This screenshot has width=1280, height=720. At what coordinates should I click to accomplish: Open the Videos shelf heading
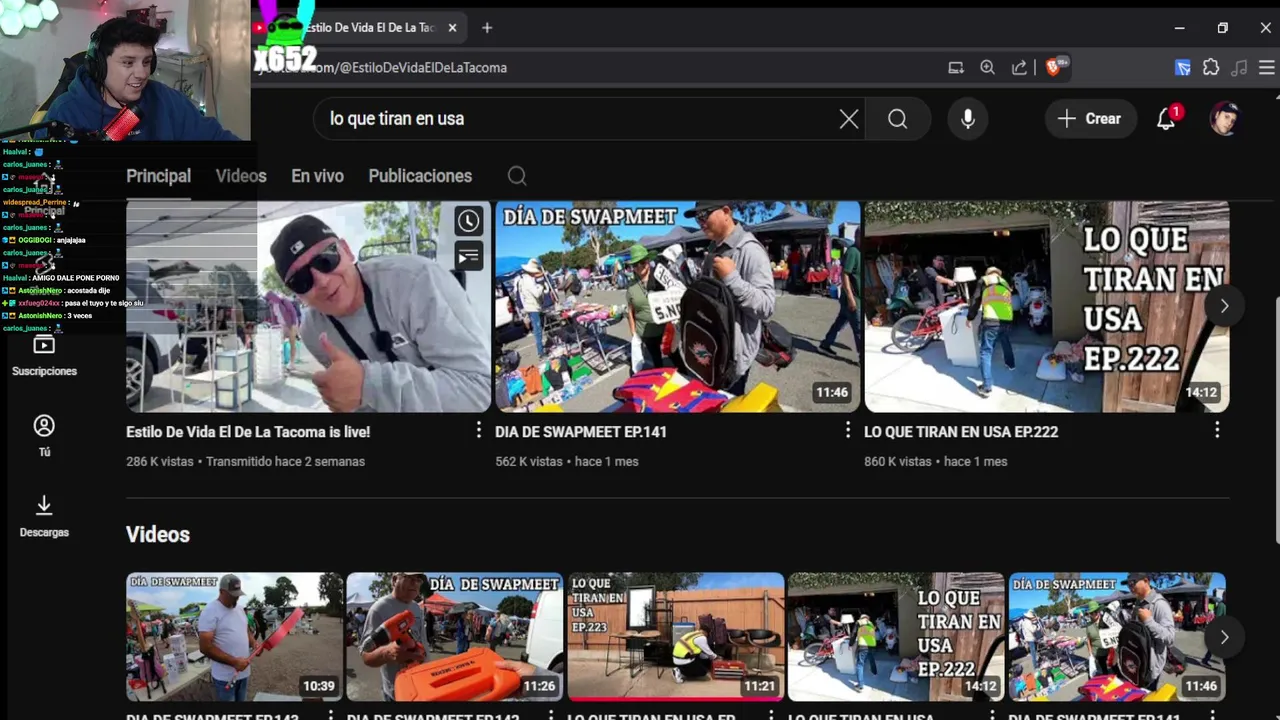click(x=158, y=535)
